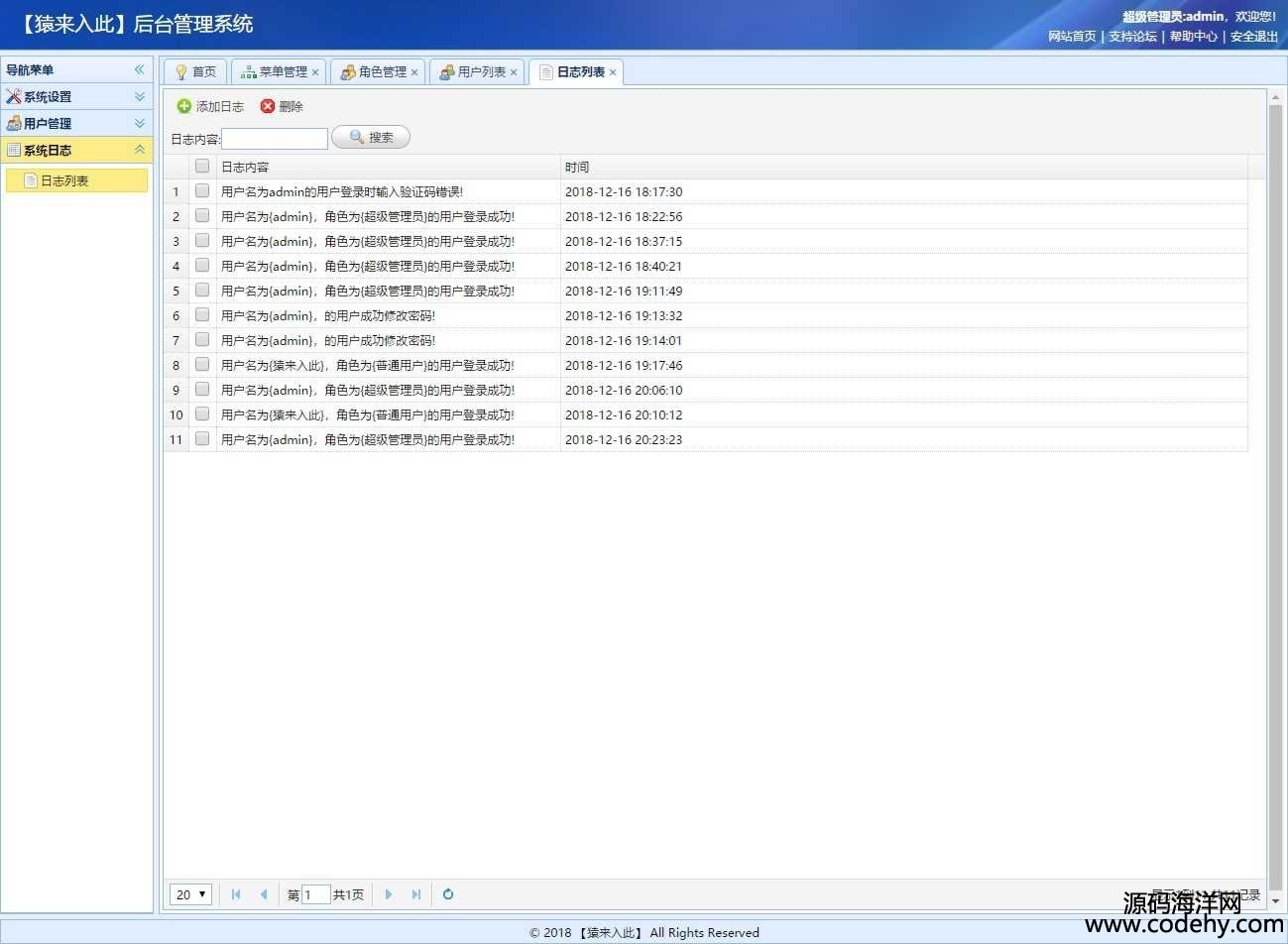This screenshot has height=944, width=1288.
Task: Click the document icon on 日志列表 tab
Action: pos(546,72)
